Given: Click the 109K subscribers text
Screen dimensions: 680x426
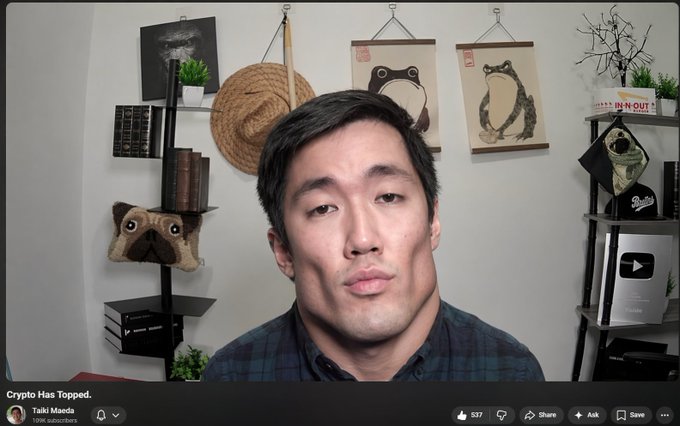Looking at the screenshot, I should coord(55,420).
